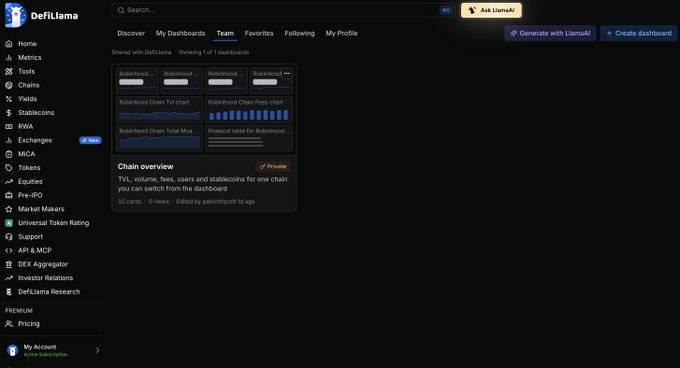Open the Home sidebar icon
Screen dimensions: 680x368
point(9,44)
